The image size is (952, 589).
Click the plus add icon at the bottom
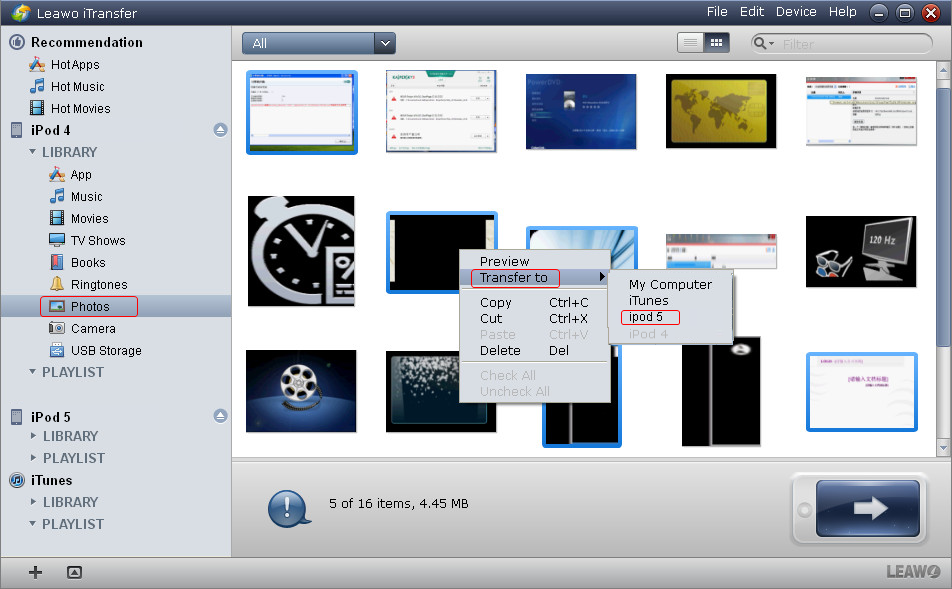(x=35, y=572)
